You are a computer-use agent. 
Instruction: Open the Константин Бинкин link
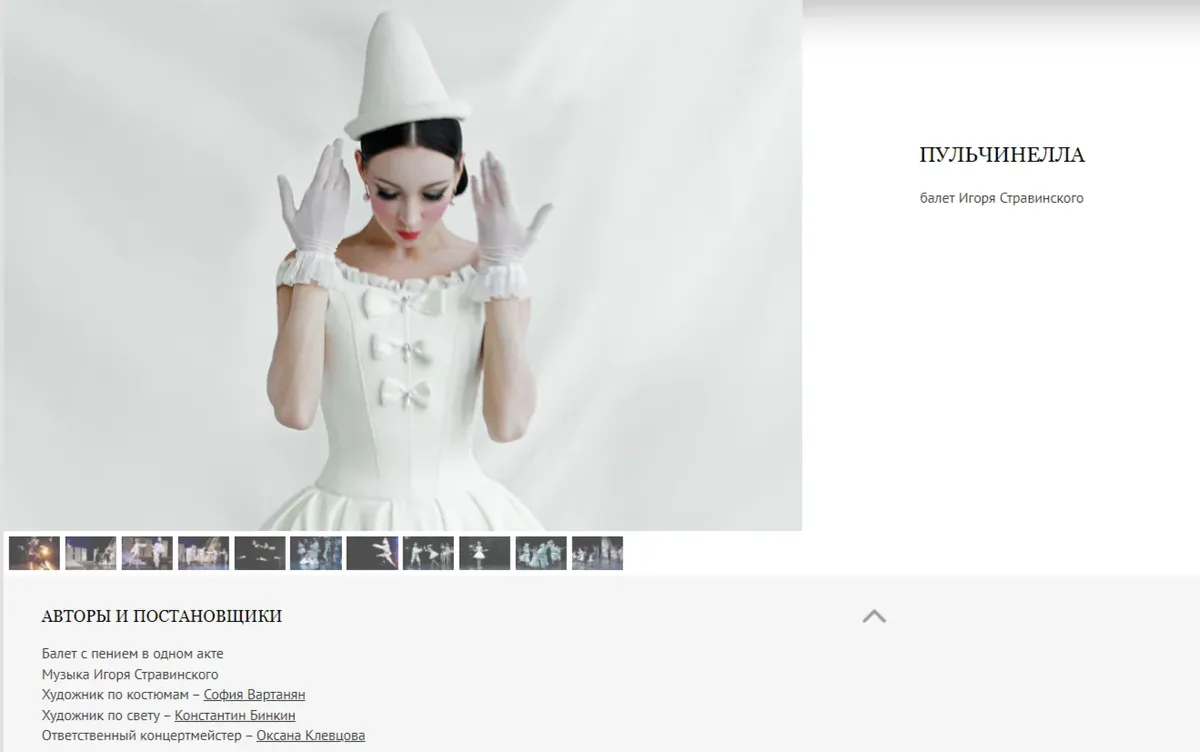(x=235, y=716)
